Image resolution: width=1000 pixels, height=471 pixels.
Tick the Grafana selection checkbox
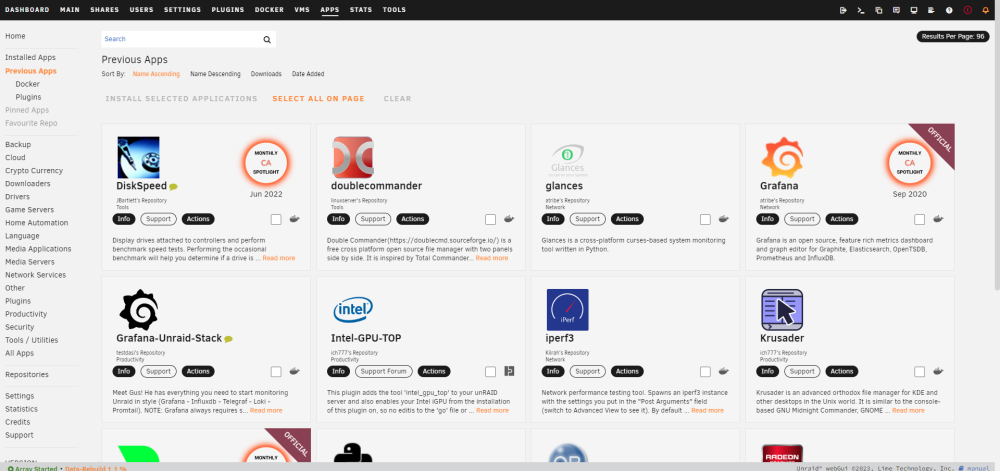(920, 219)
